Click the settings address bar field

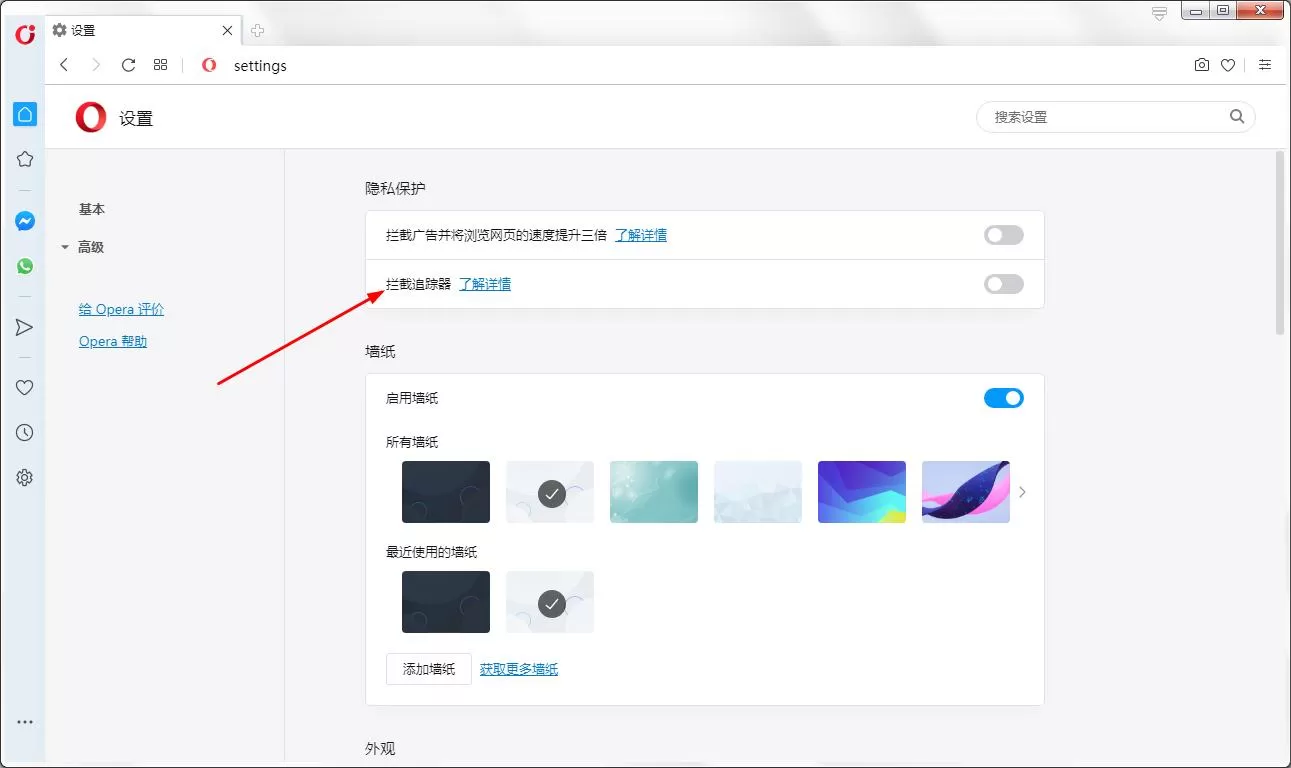click(690, 65)
